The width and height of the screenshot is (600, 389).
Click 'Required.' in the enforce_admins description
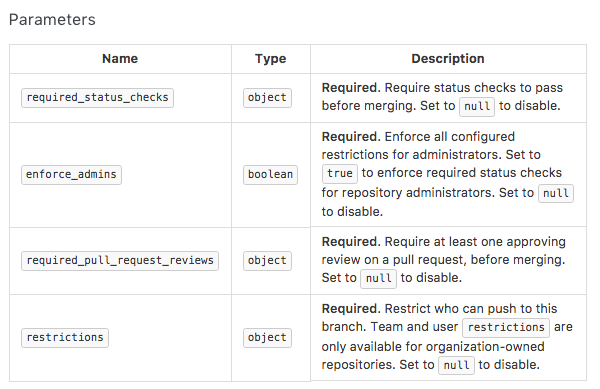(x=351, y=137)
